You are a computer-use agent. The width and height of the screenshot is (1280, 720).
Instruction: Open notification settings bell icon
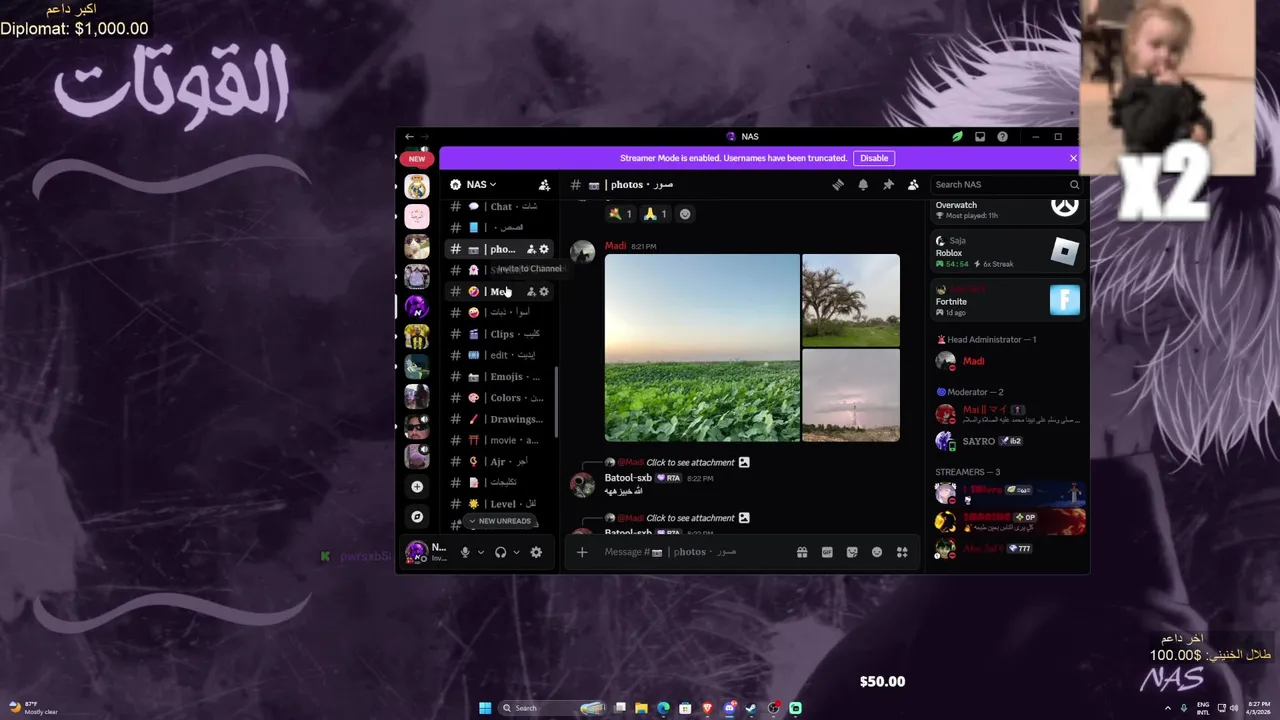click(863, 185)
